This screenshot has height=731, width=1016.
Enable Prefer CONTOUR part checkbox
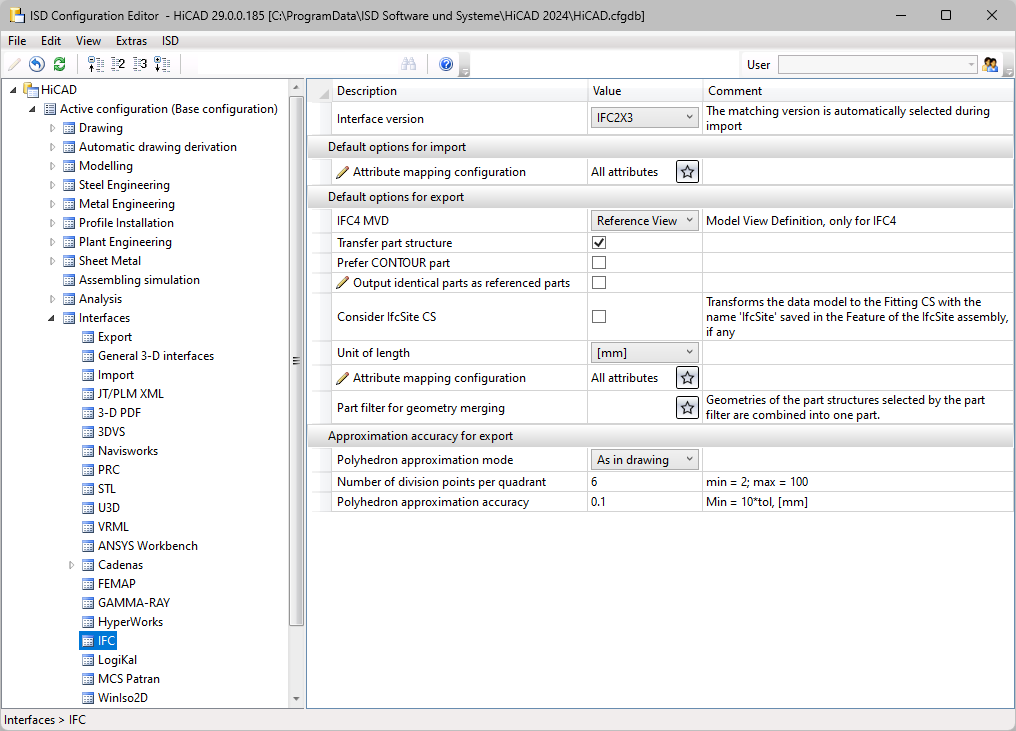(x=599, y=263)
